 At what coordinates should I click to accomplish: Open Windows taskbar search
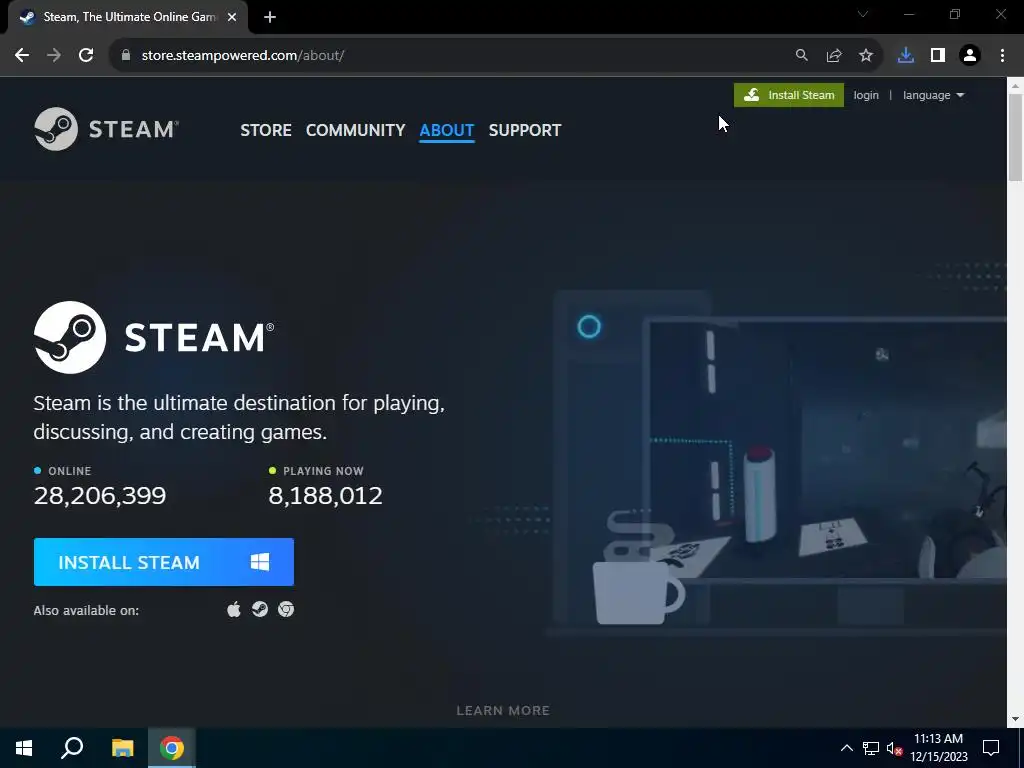[72, 748]
